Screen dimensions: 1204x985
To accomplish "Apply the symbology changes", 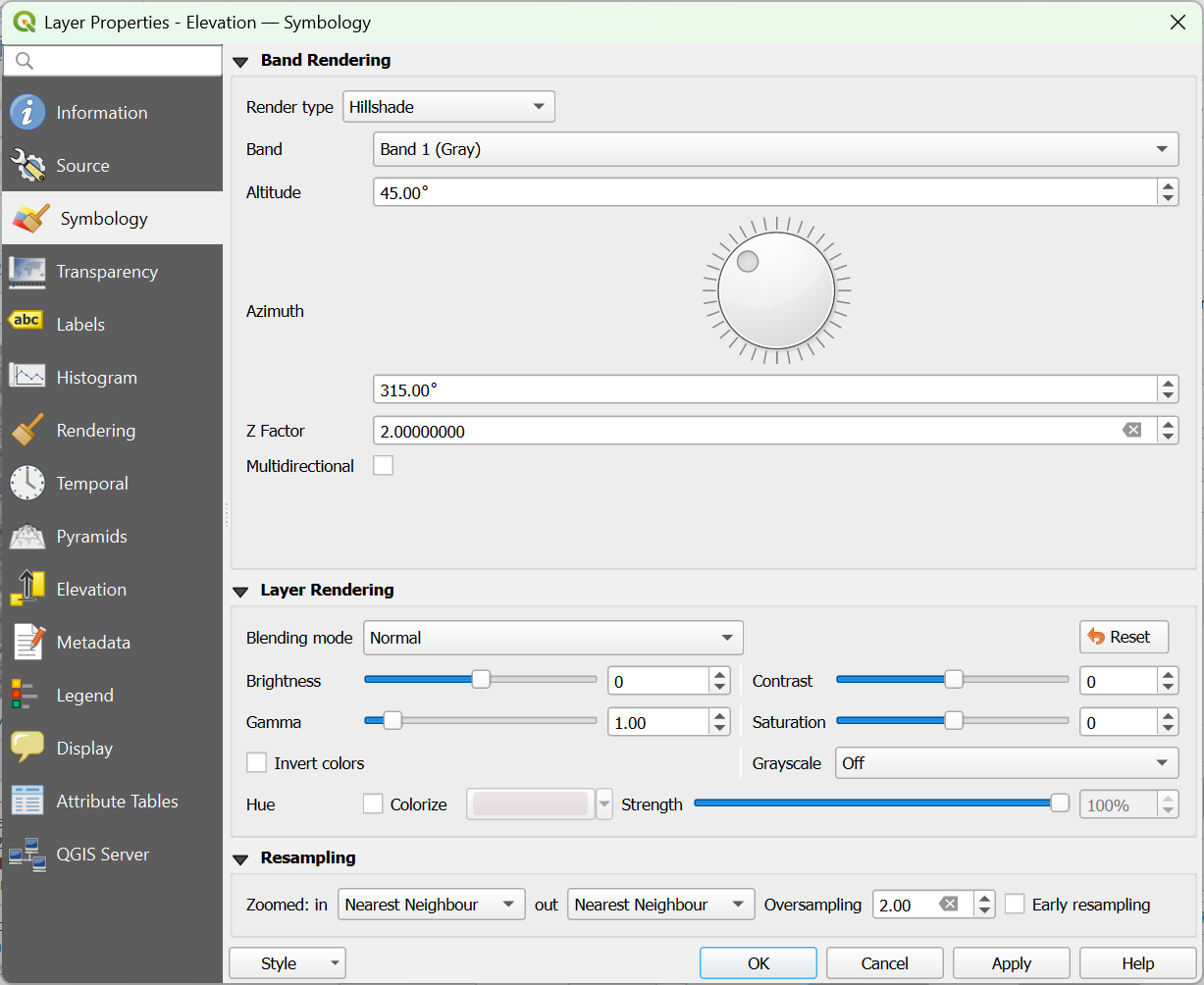I will coord(1011,962).
